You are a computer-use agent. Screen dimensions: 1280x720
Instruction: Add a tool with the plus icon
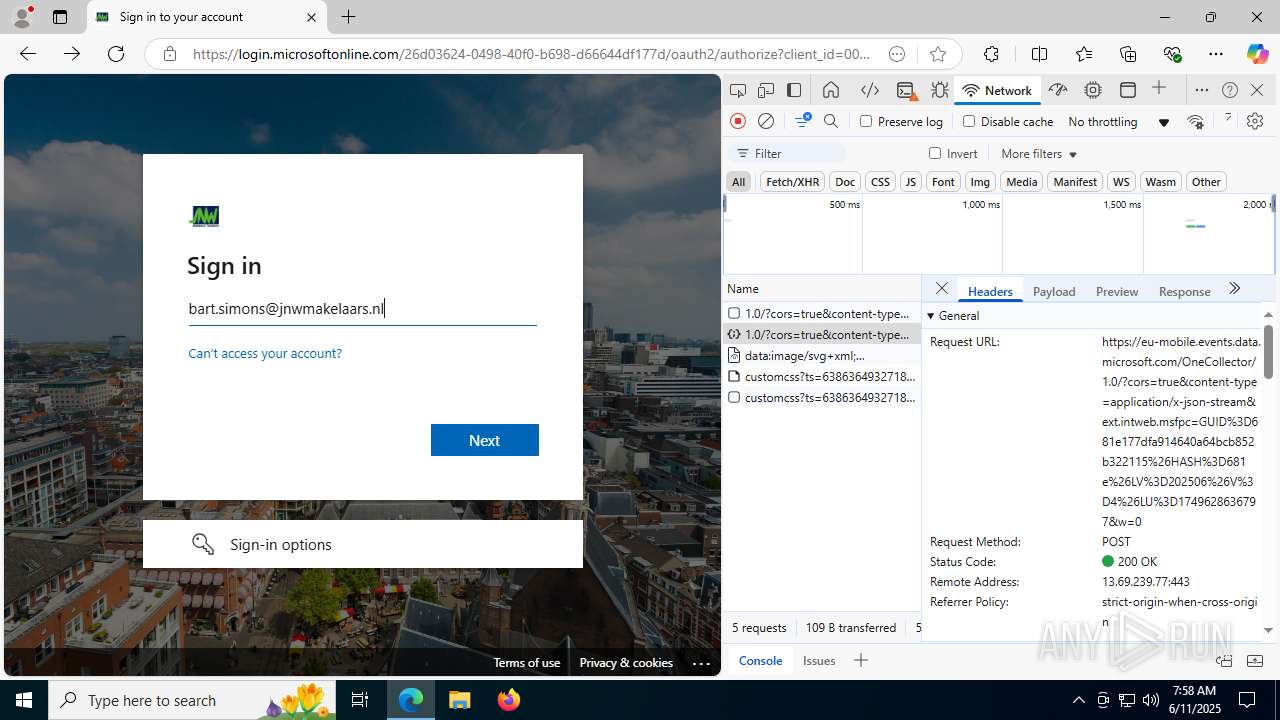1159,89
